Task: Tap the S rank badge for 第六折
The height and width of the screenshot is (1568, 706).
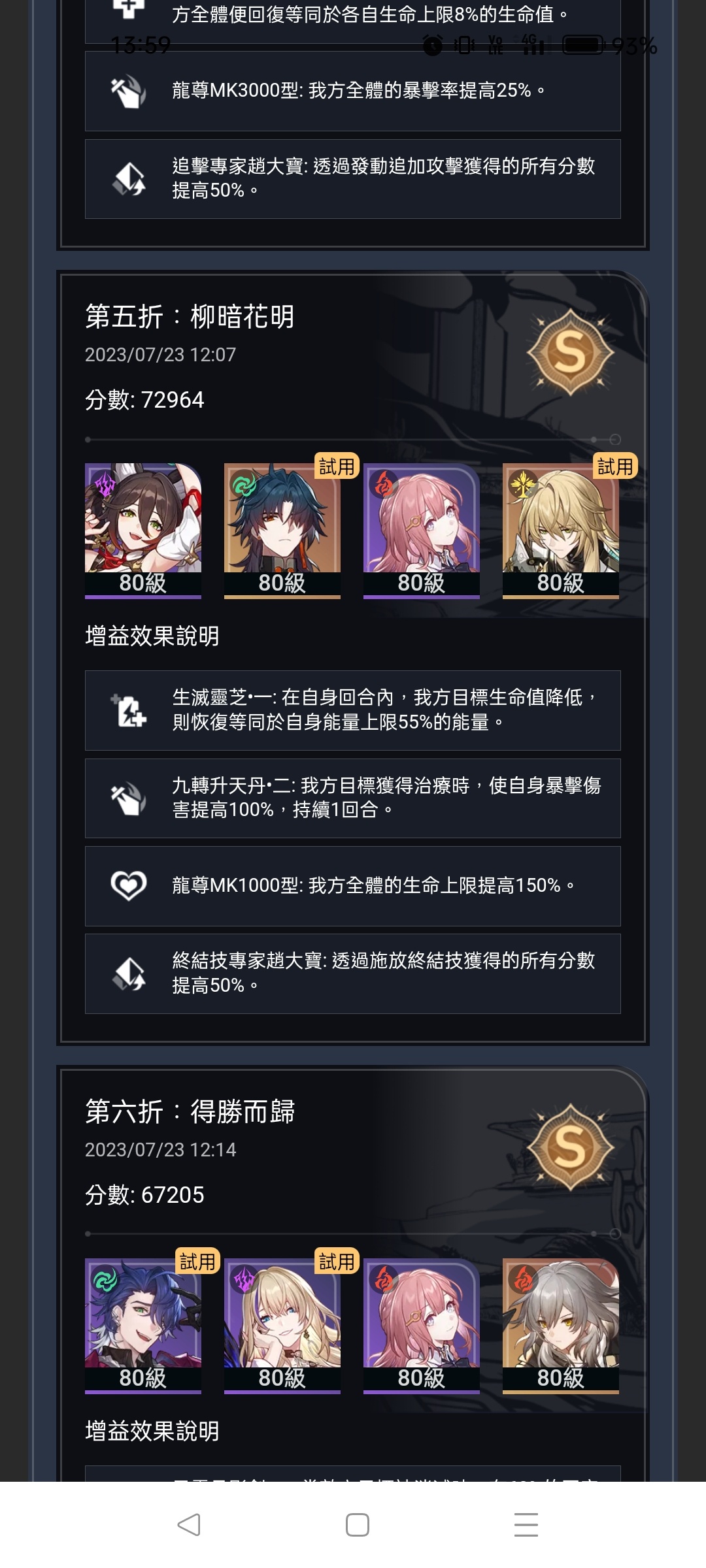Action: [x=570, y=1147]
